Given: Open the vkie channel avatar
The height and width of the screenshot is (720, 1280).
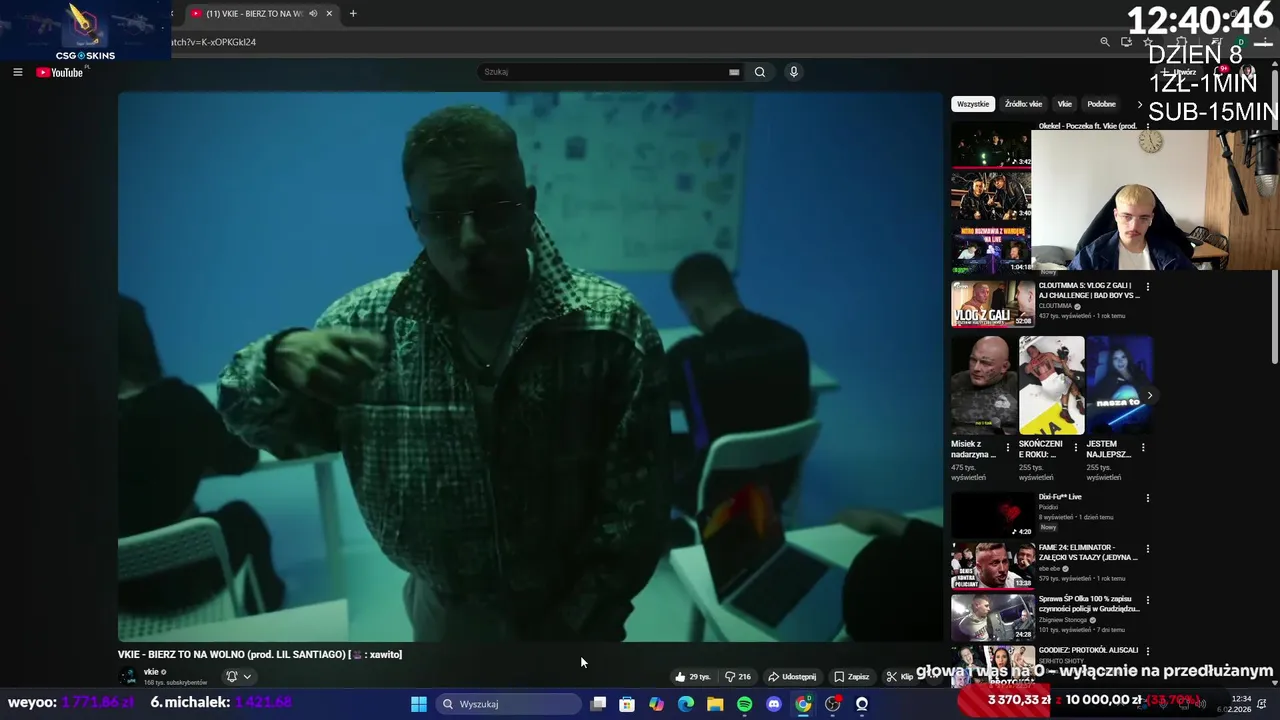Looking at the screenshot, I should [128, 677].
